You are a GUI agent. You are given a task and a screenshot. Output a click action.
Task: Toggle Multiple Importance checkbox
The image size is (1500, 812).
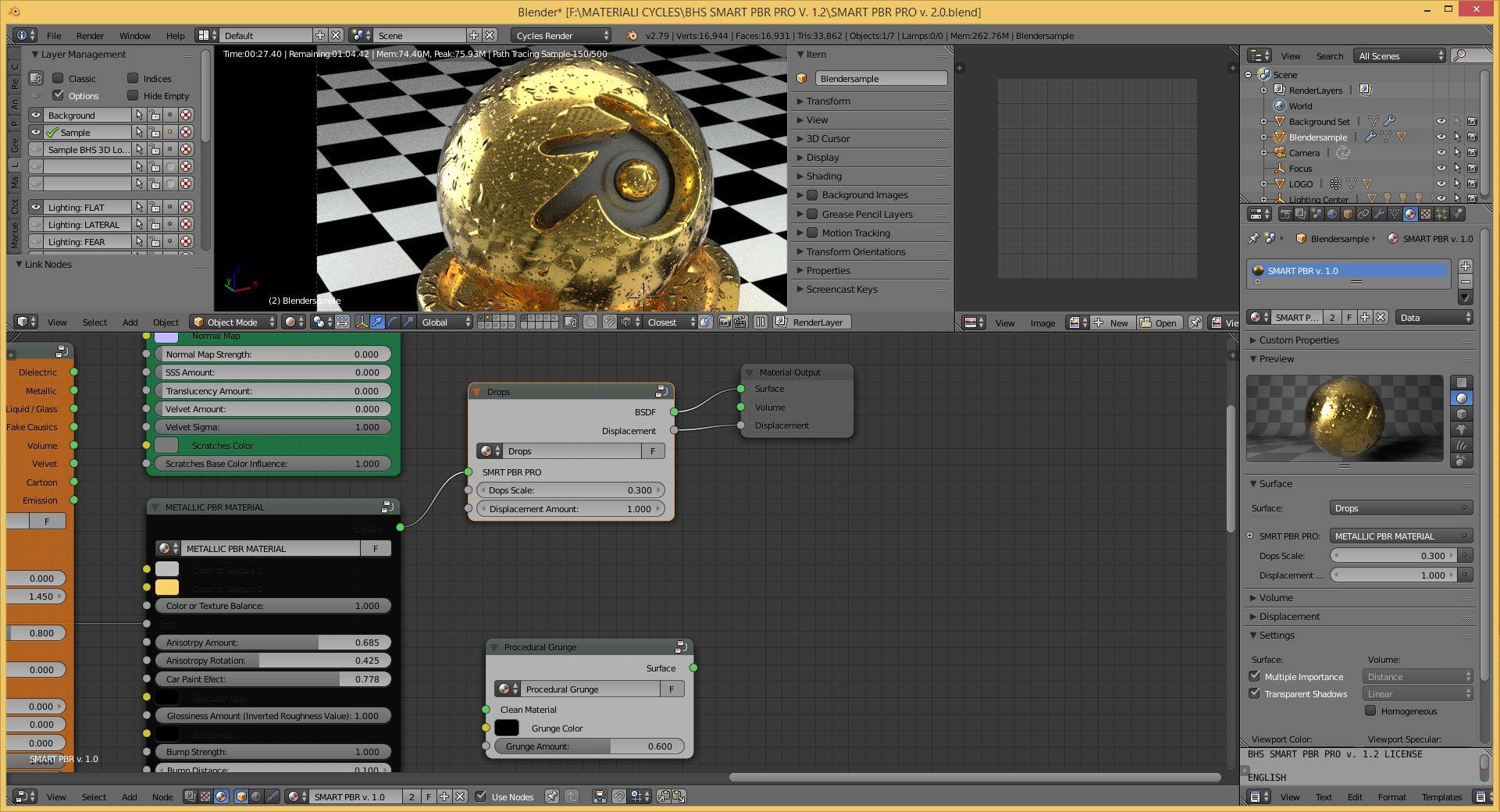point(1255,676)
